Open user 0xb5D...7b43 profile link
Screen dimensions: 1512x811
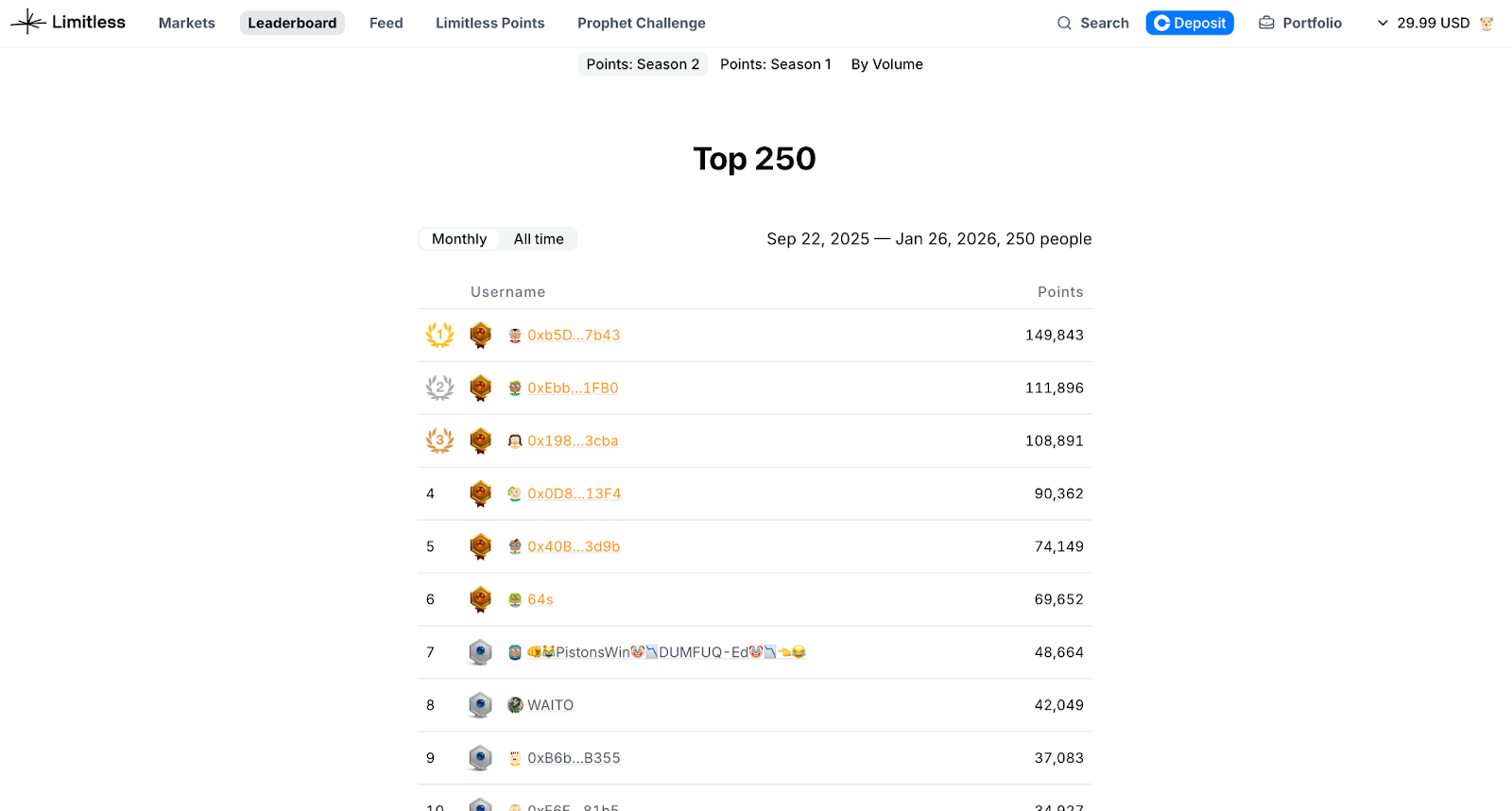574,335
